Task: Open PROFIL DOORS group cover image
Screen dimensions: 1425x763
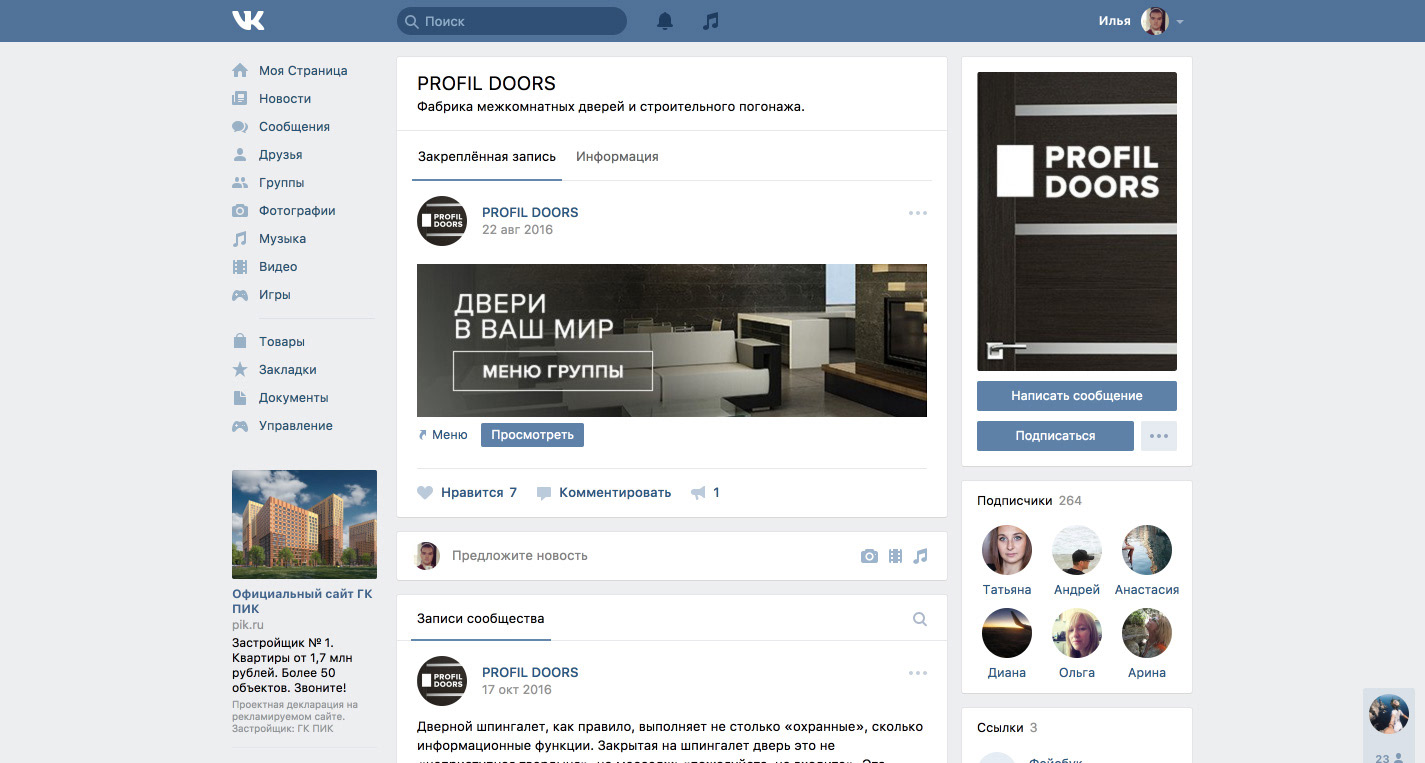Action: tap(1077, 222)
